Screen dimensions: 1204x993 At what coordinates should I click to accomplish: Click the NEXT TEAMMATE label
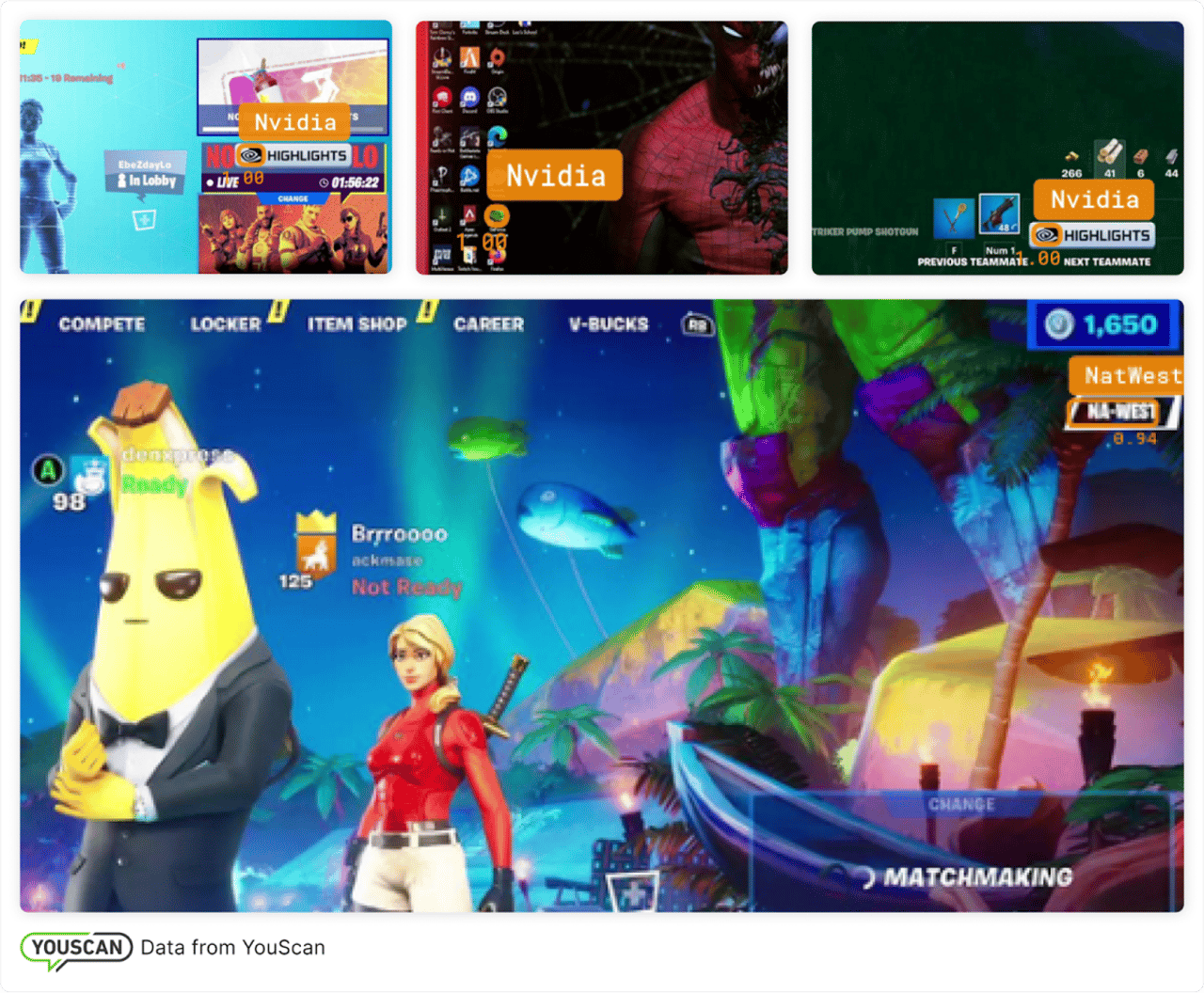[1107, 261]
